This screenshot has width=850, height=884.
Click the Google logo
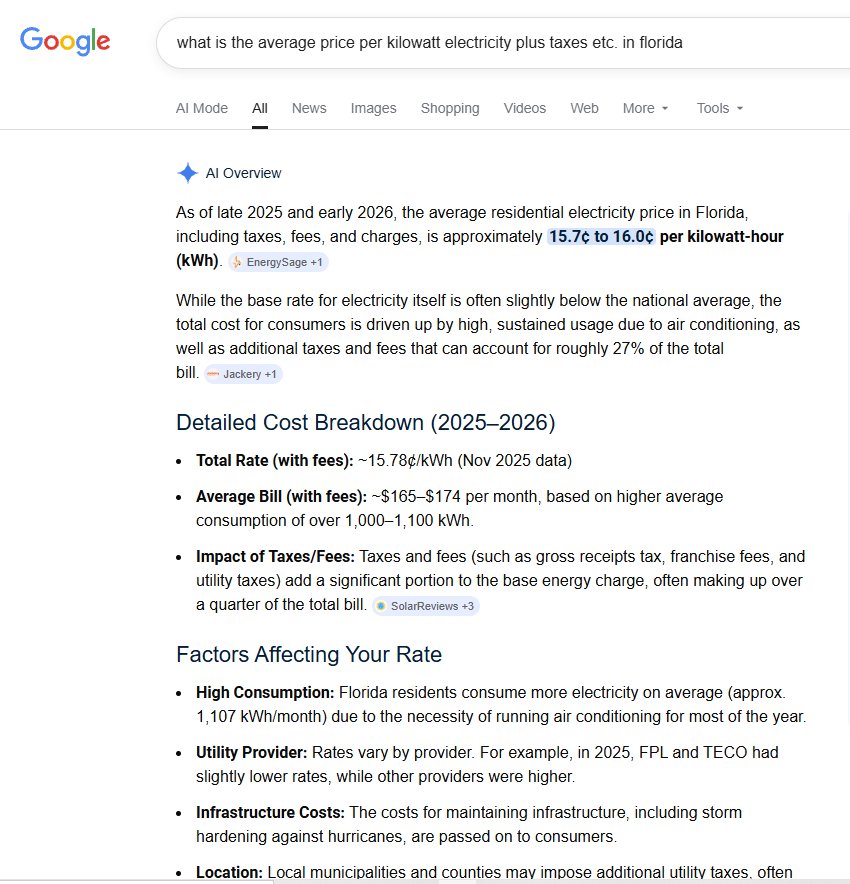(65, 40)
